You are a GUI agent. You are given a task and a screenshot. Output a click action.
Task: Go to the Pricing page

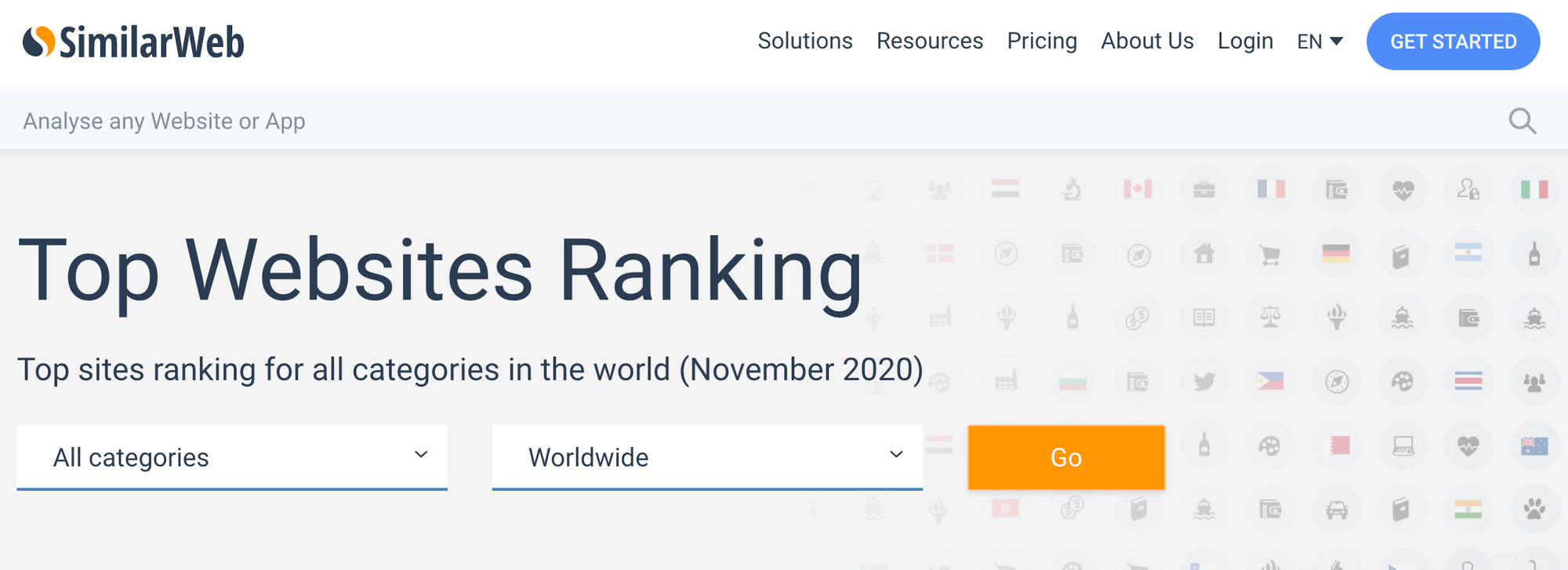point(1042,41)
